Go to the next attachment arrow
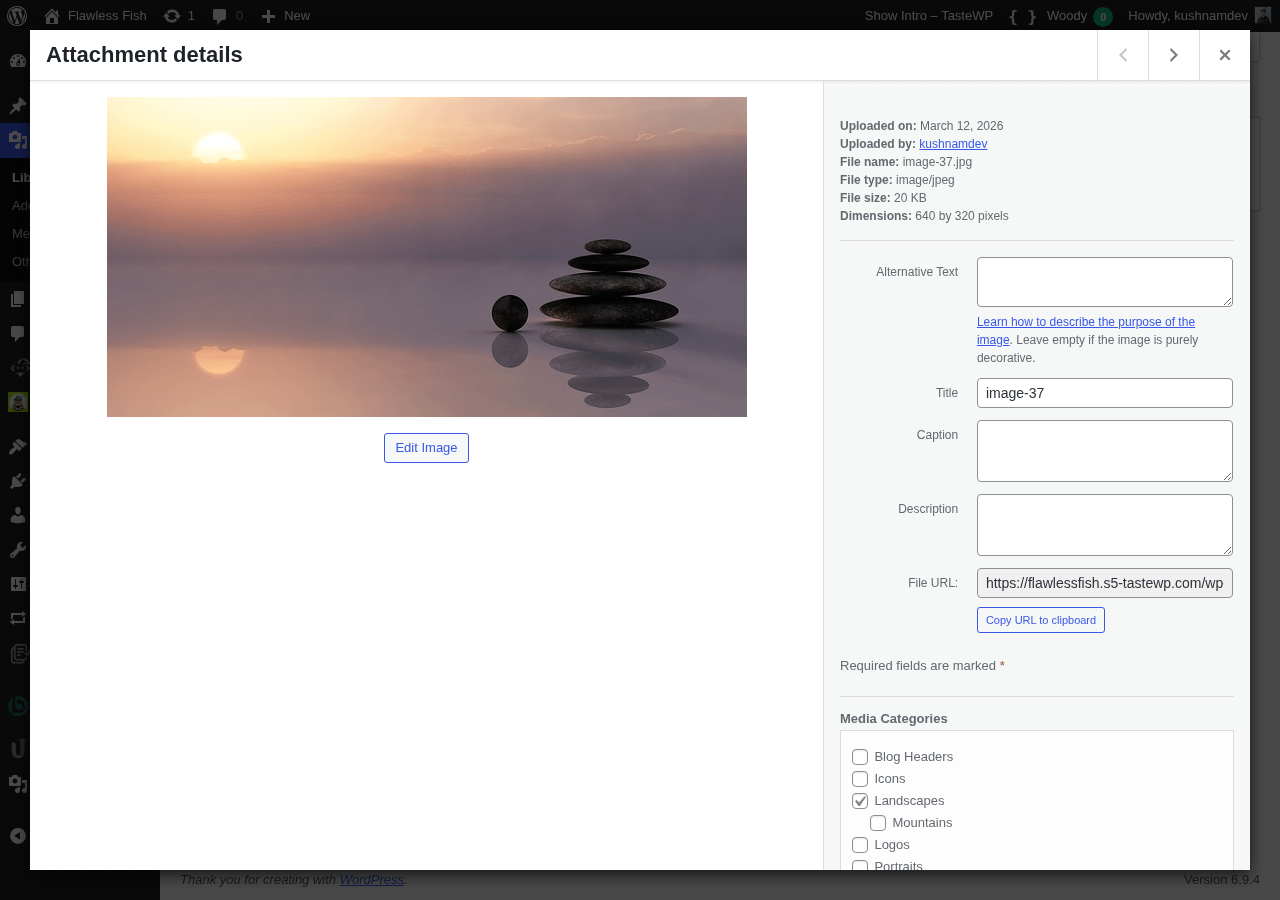 pyautogui.click(x=1173, y=55)
